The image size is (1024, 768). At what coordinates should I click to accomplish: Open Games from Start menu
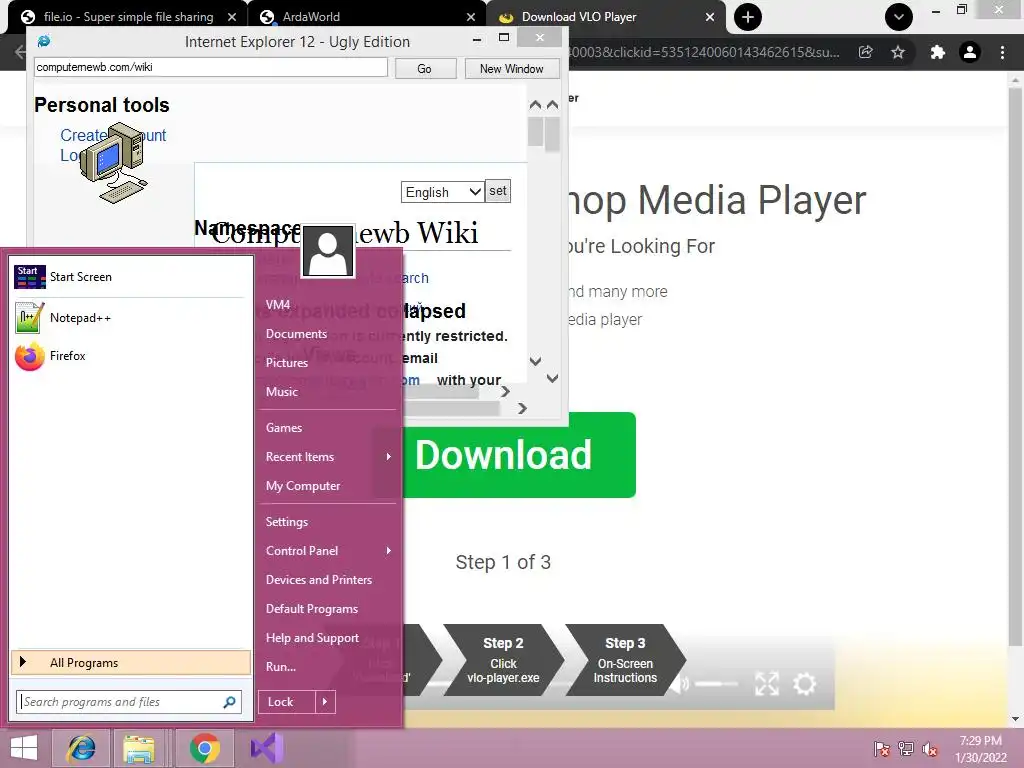[283, 428]
